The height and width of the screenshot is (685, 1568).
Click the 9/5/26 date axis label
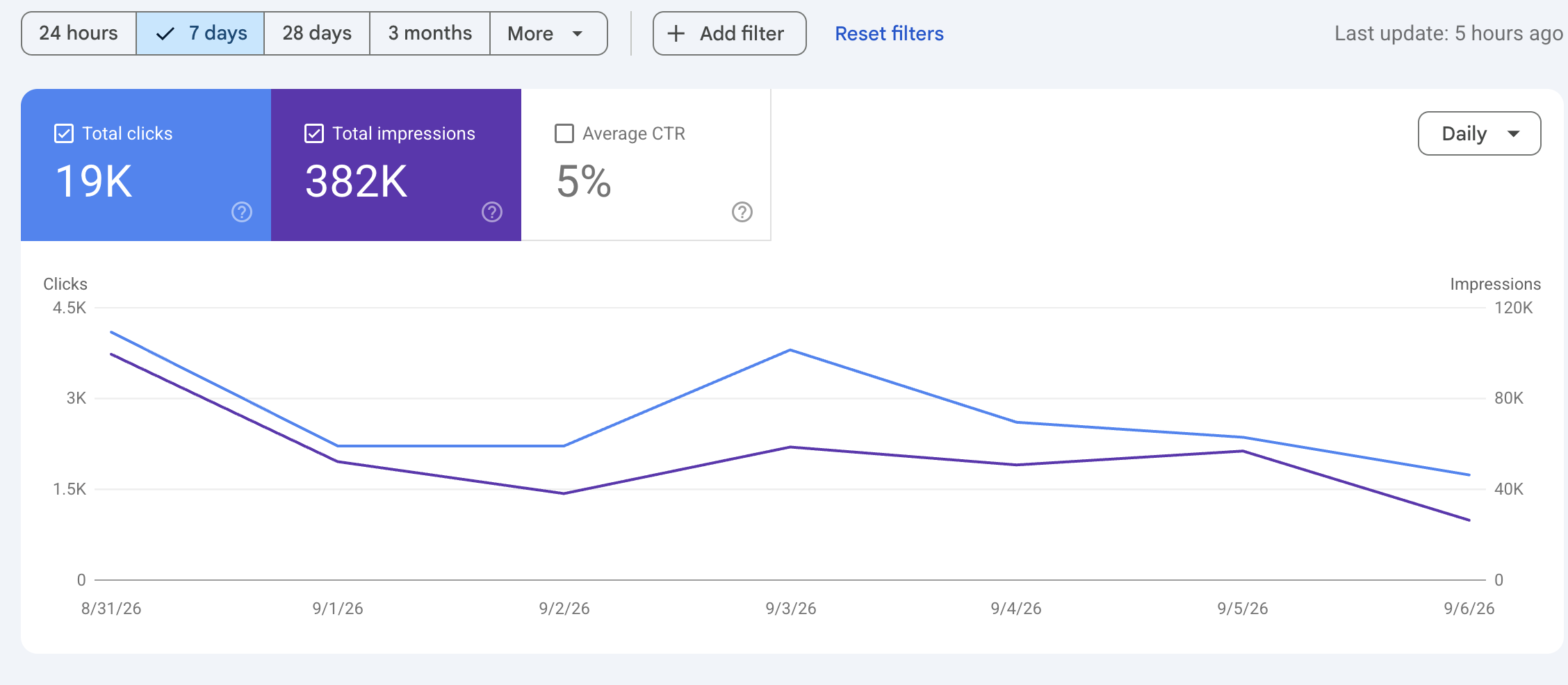(1243, 609)
